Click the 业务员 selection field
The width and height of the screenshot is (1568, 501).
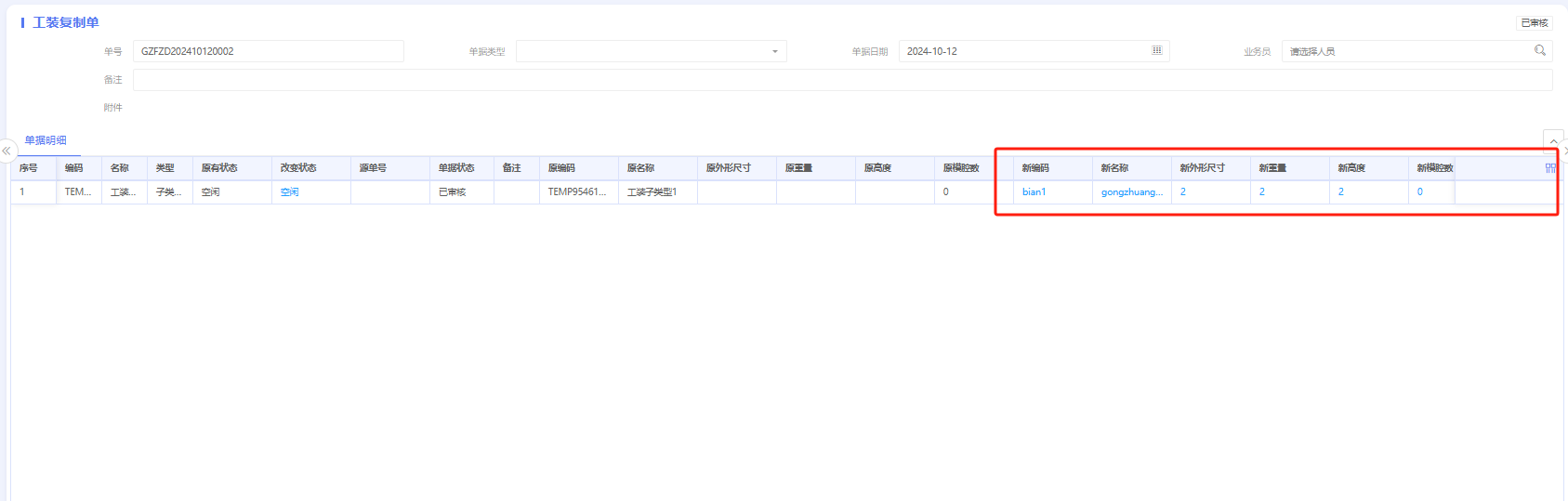click(1416, 51)
